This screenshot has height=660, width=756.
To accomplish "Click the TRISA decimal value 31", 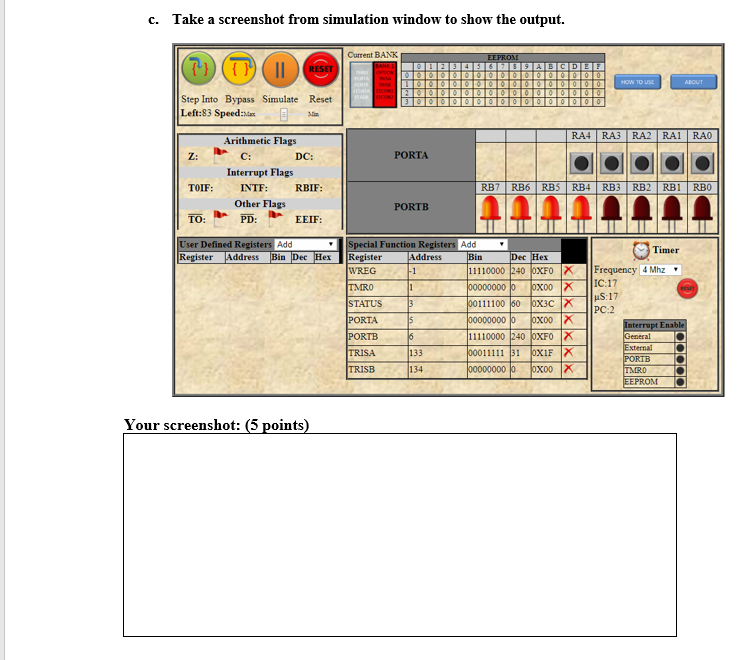I will [515, 353].
